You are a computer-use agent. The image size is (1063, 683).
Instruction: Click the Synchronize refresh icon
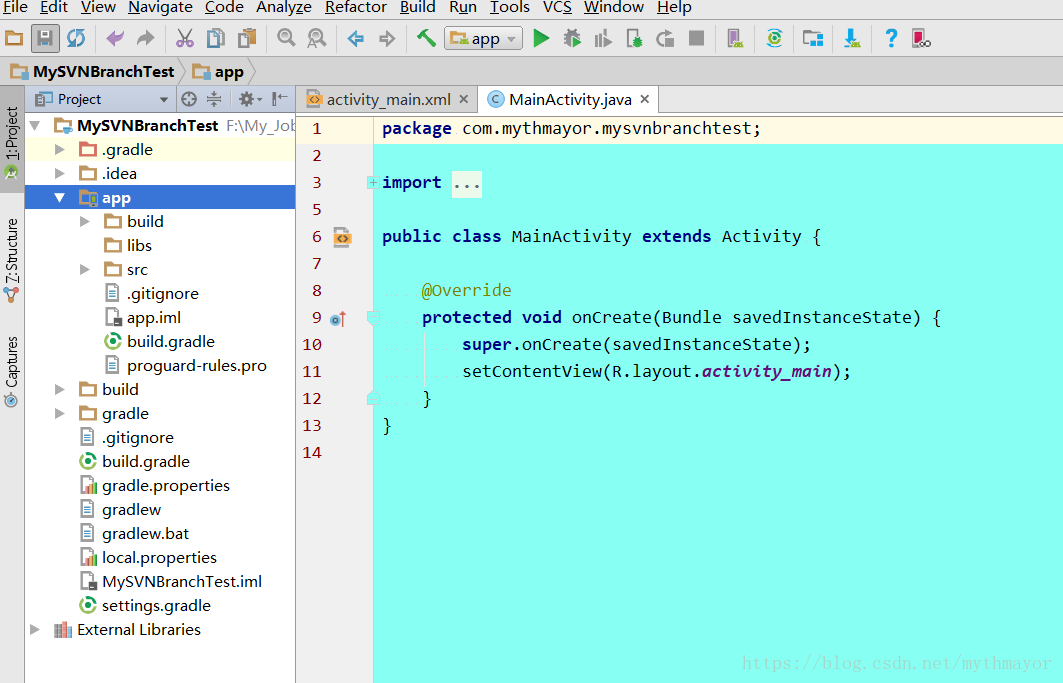[76, 38]
